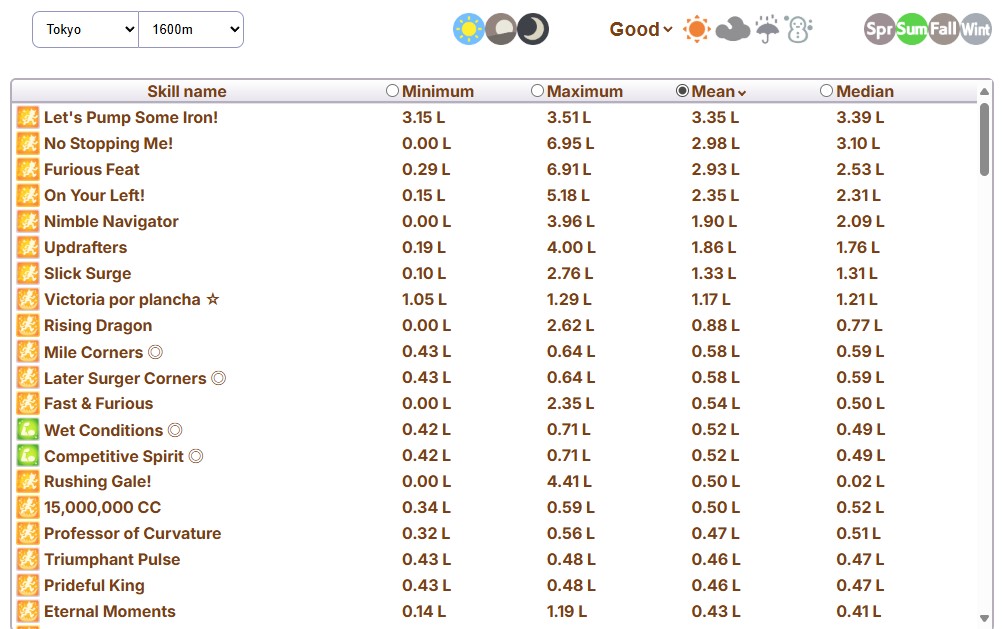Click the Mile Corners skill icon

coord(28,351)
